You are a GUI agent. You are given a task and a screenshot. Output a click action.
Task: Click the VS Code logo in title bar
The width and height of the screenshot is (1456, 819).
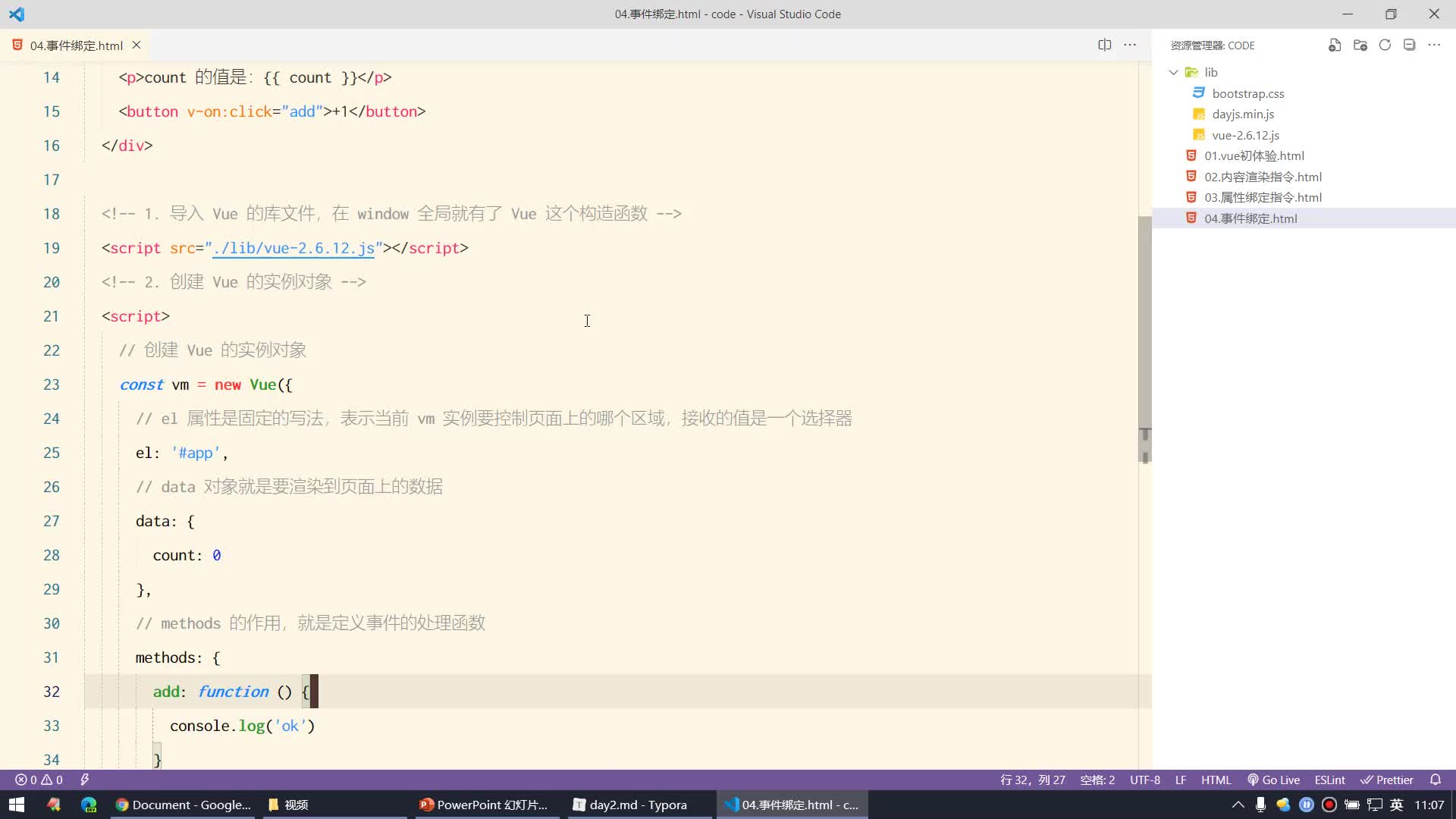[x=17, y=14]
